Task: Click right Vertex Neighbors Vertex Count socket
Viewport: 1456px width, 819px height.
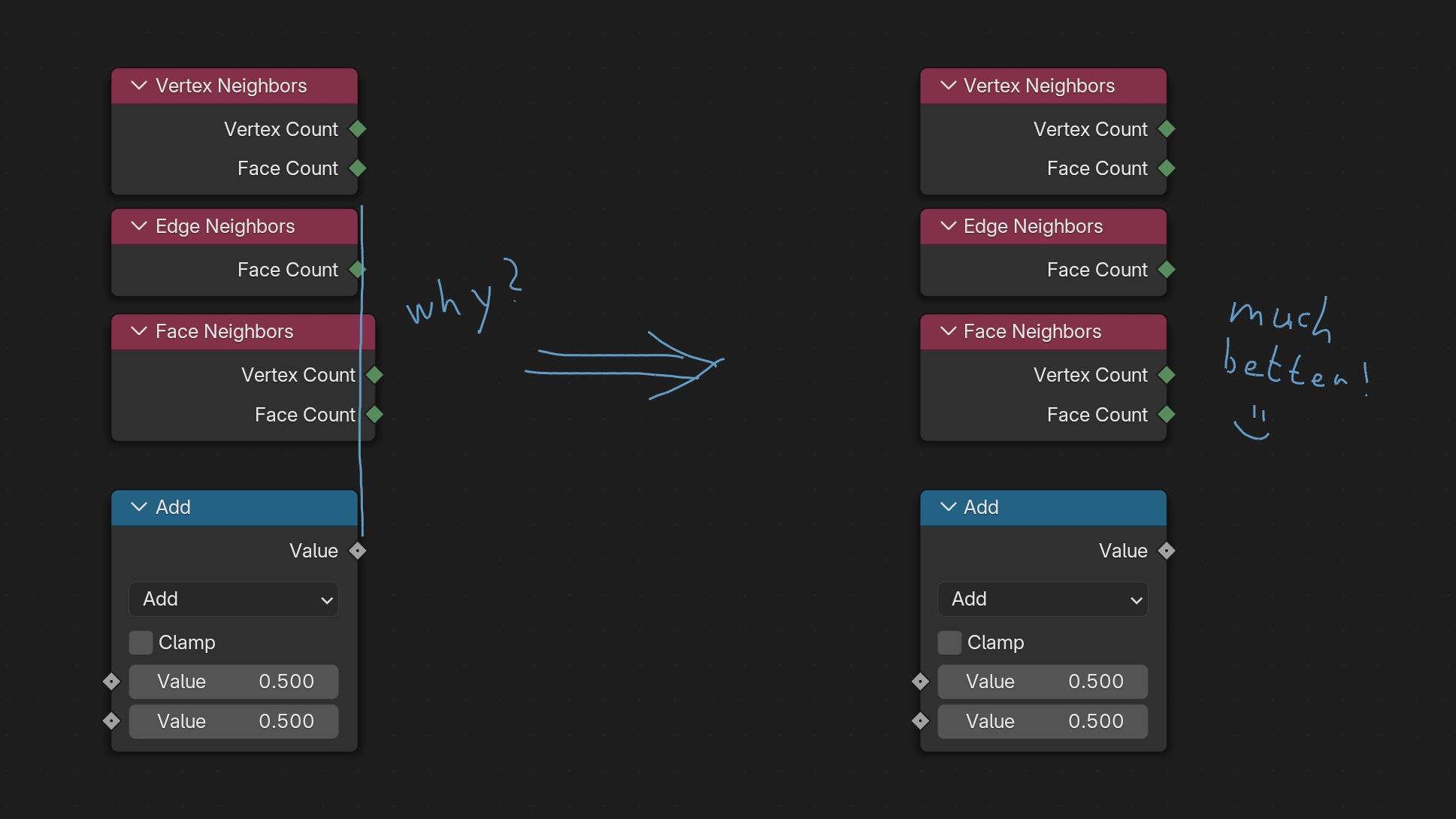Action: [x=1167, y=129]
